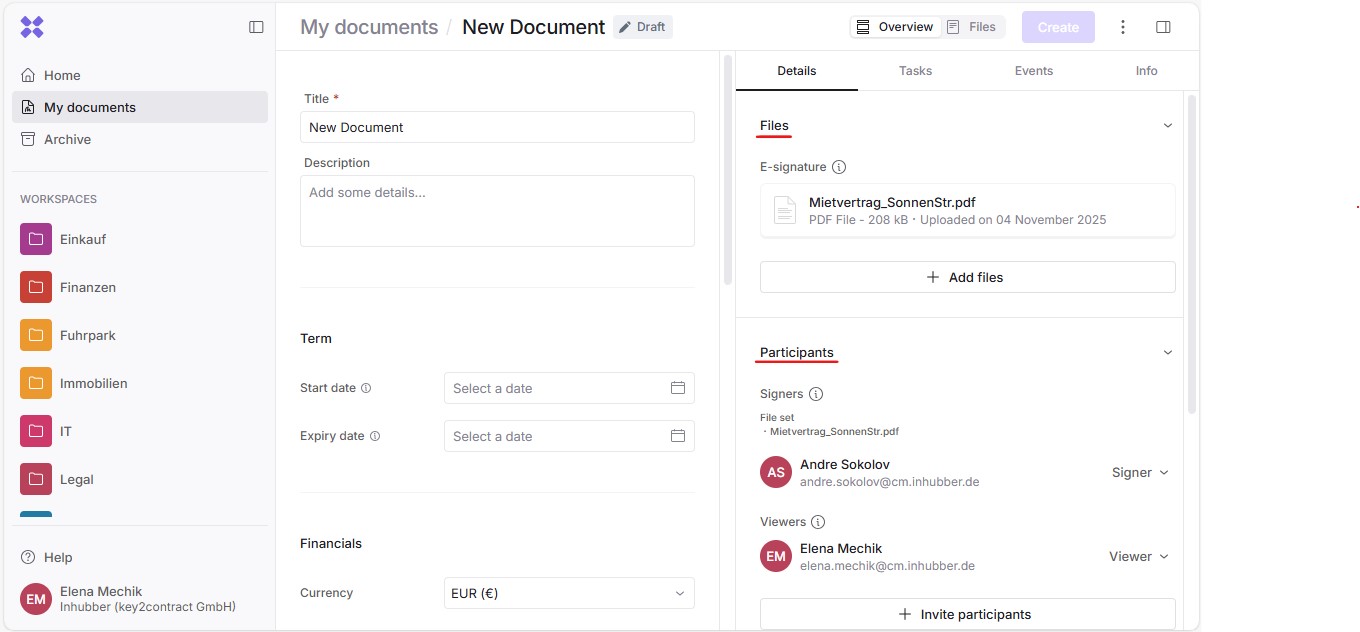1360x632 pixels.
Task: Click the E-signature info icon
Action: click(x=839, y=167)
